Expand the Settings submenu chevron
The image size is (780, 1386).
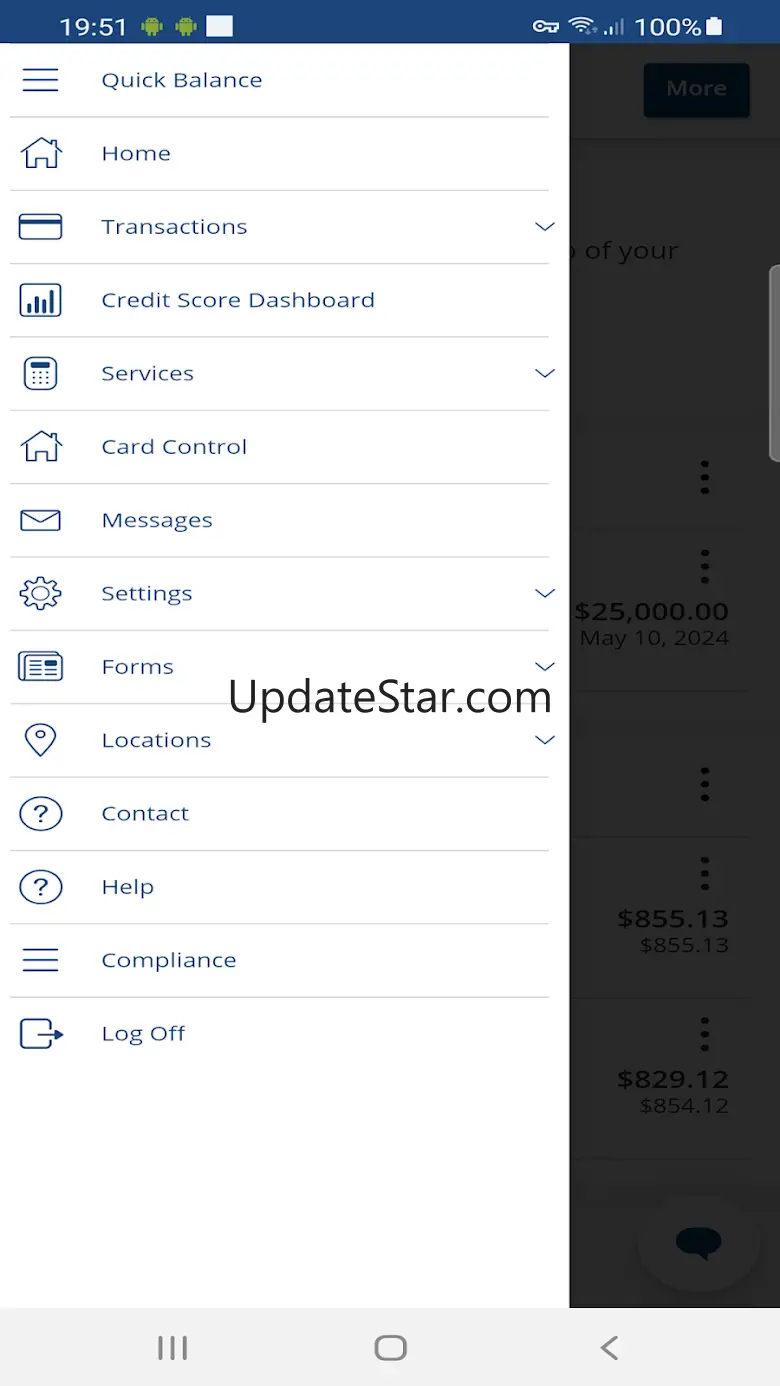pyautogui.click(x=545, y=593)
